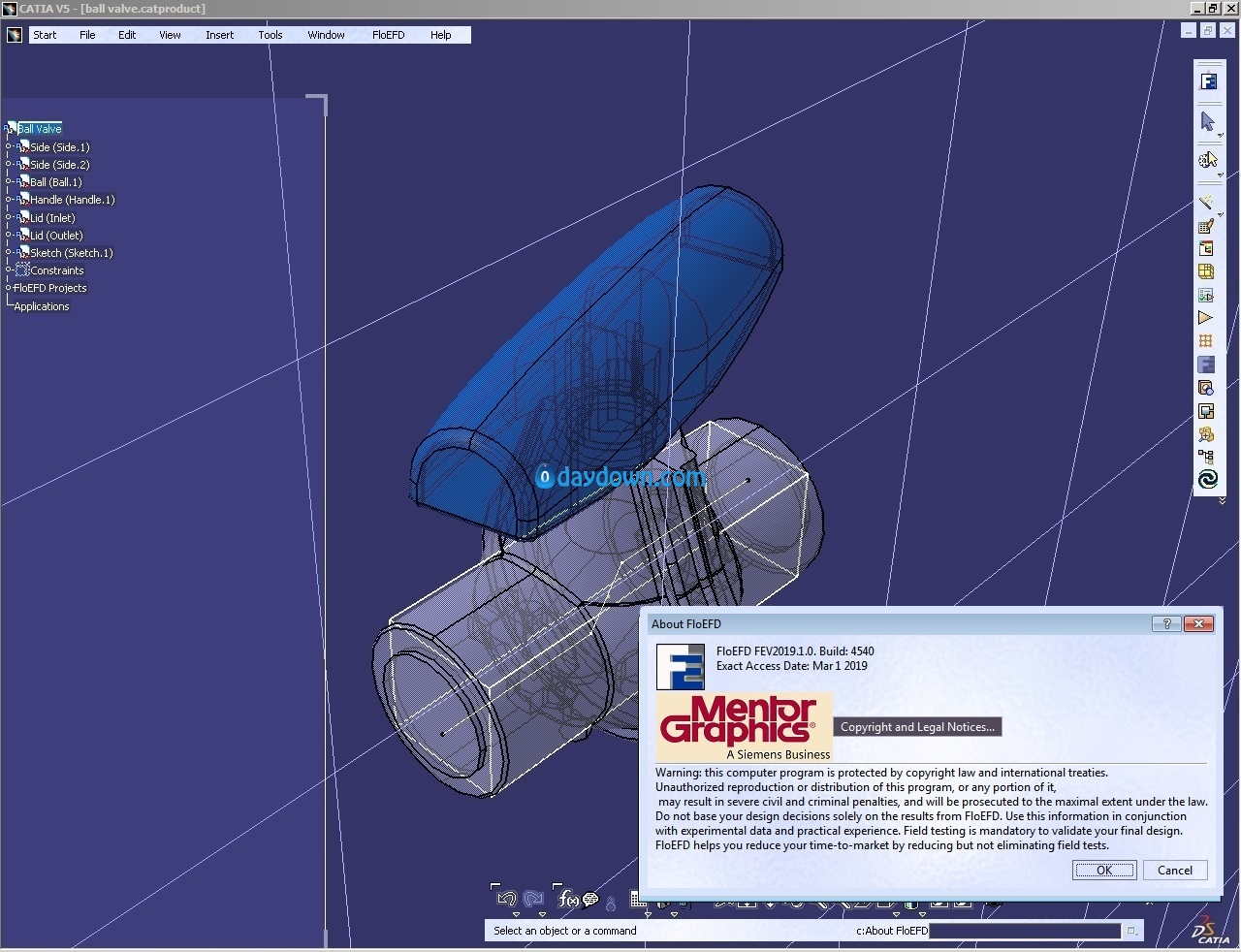Select Lid (Outlet) in the tree
This screenshot has width=1241, height=952.
pos(56,236)
